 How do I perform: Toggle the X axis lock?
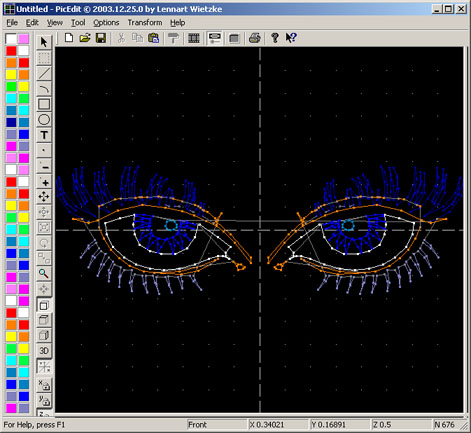click(44, 384)
